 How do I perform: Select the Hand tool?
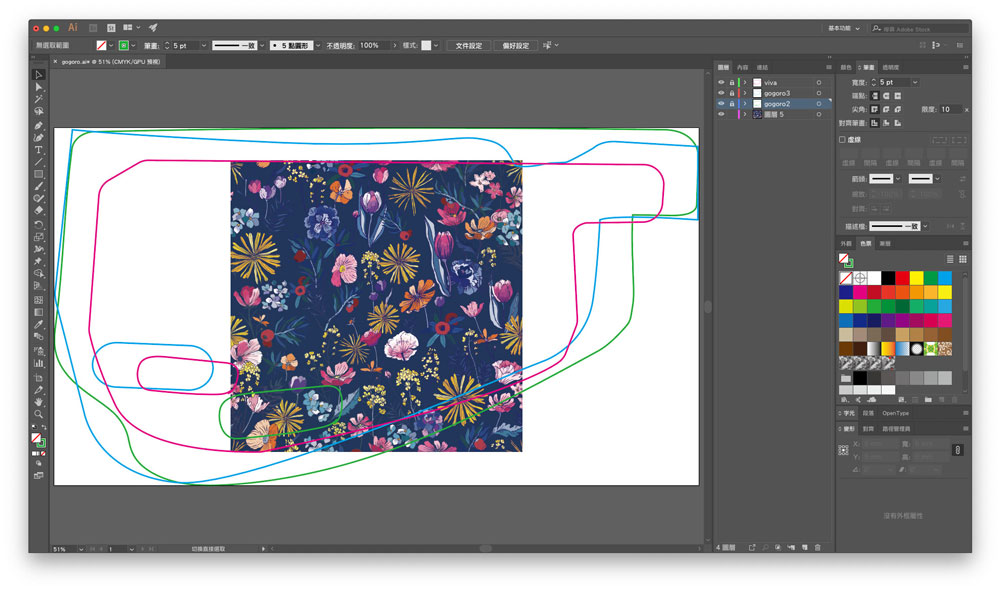[39, 401]
